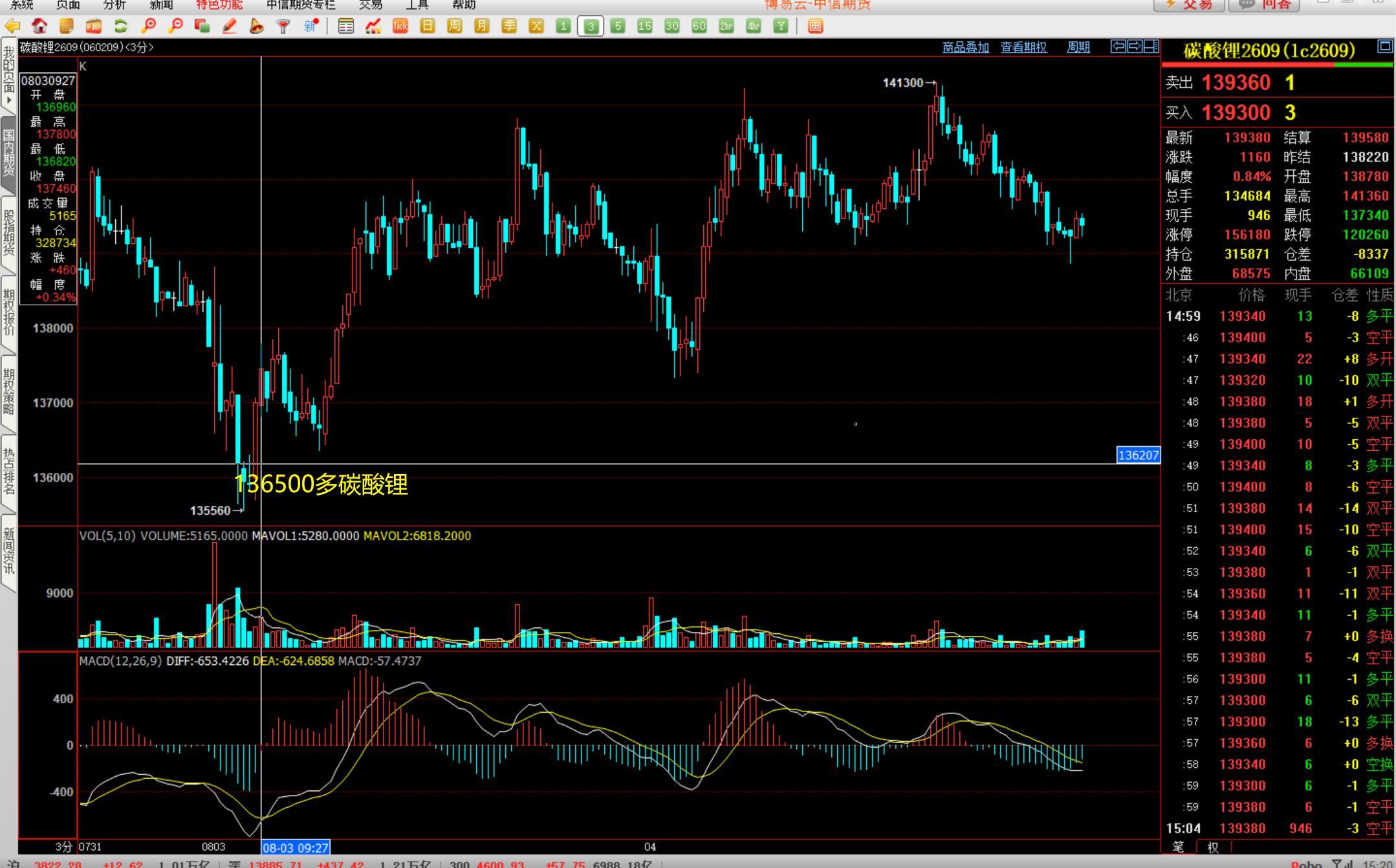The image size is (1396, 868).
Task: Open the overlapping windows icon
Action: (x=202, y=26)
